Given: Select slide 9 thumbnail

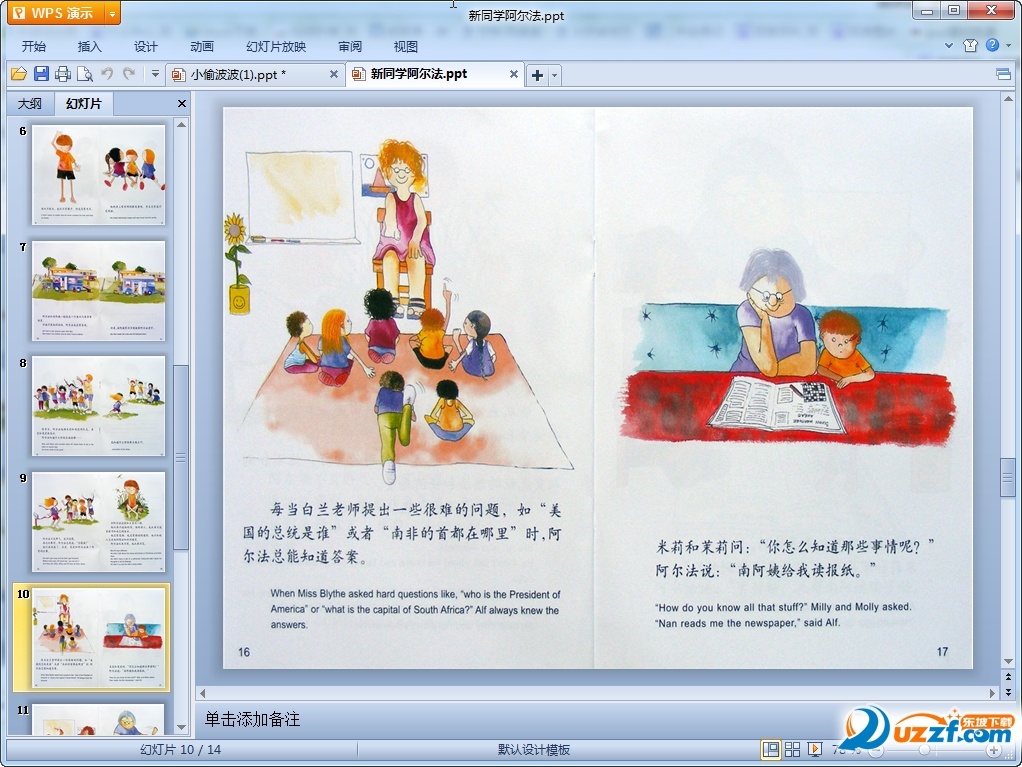Looking at the screenshot, I should pyautogui.click(x=99, y=522).
